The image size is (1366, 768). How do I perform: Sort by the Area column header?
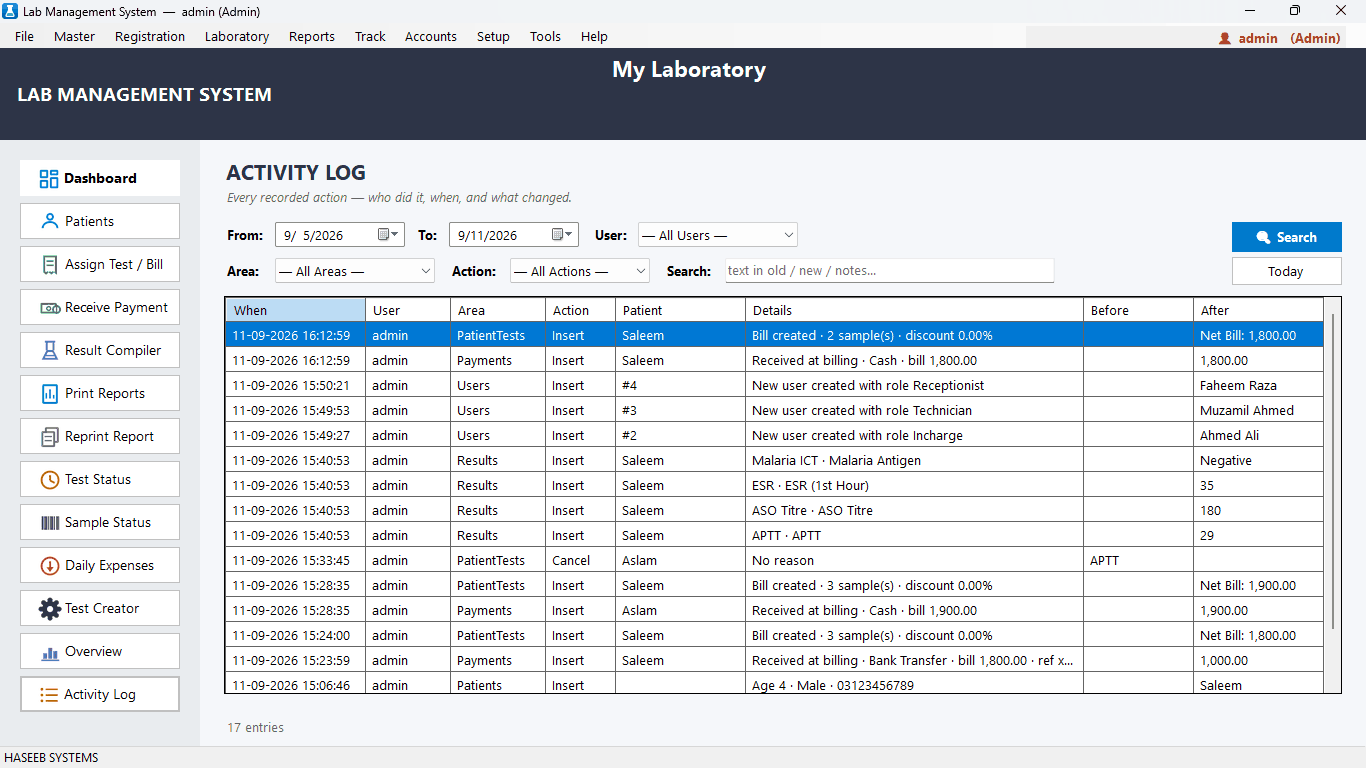tap(497, 310)
